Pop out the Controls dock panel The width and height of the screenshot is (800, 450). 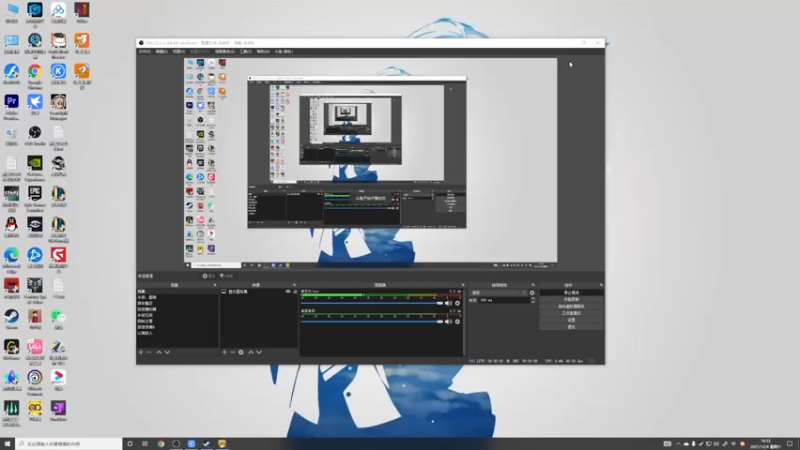tap(601, 285)
